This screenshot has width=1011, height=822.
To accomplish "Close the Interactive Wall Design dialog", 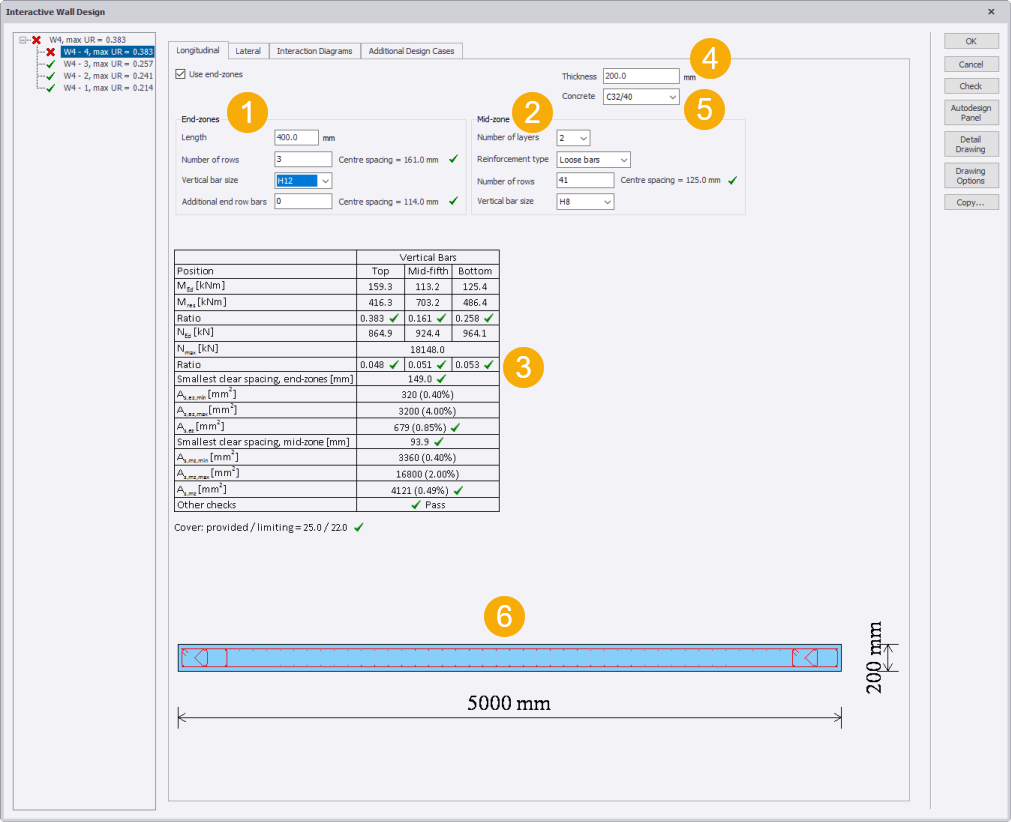I will click(x=991, y=11).
